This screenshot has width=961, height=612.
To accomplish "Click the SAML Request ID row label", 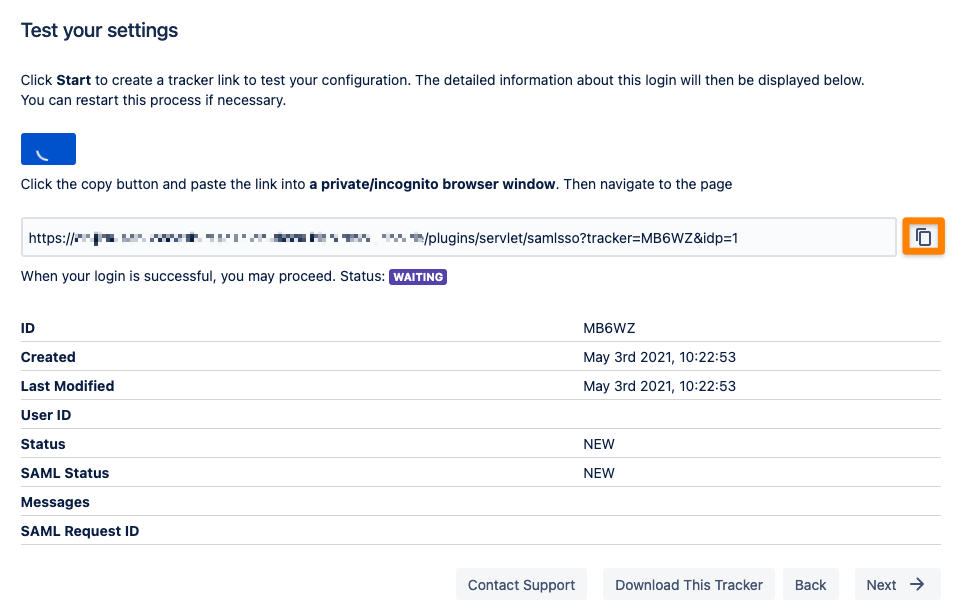I will [x=80, y=531].
